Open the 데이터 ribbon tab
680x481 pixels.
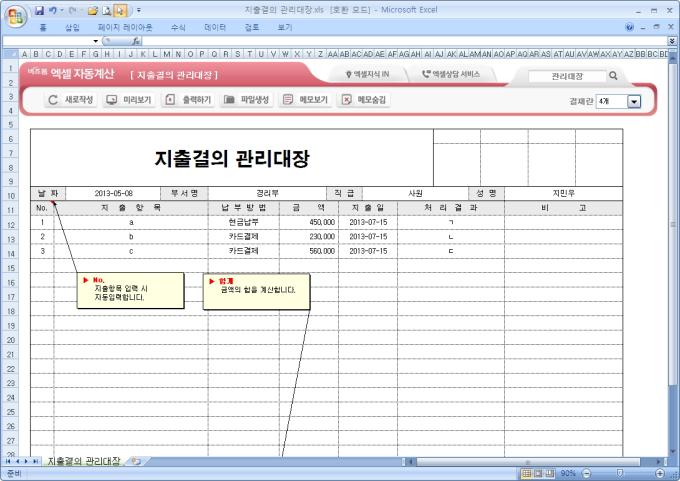coord(215,27)
